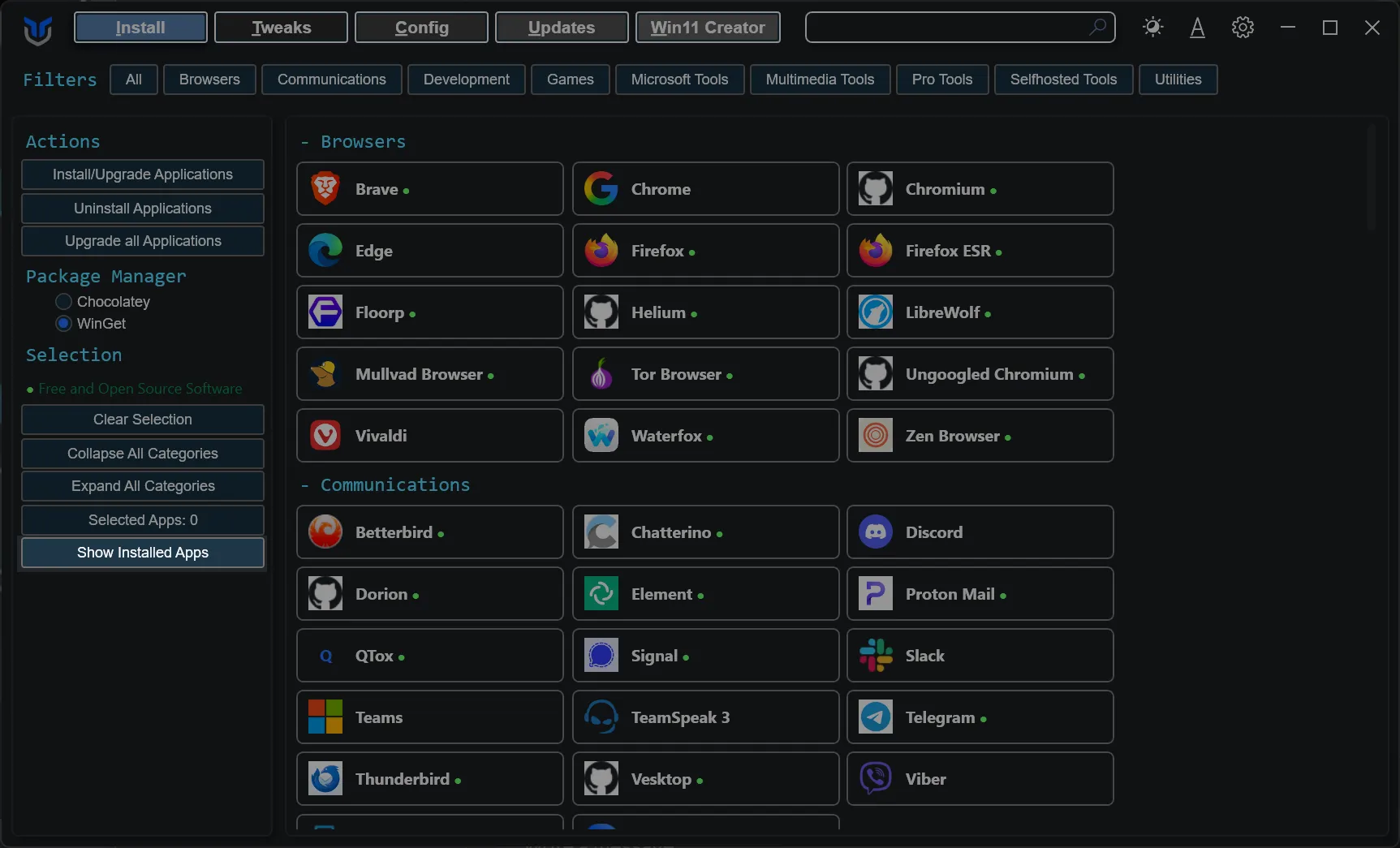Click Show Installed Apps

143,553
